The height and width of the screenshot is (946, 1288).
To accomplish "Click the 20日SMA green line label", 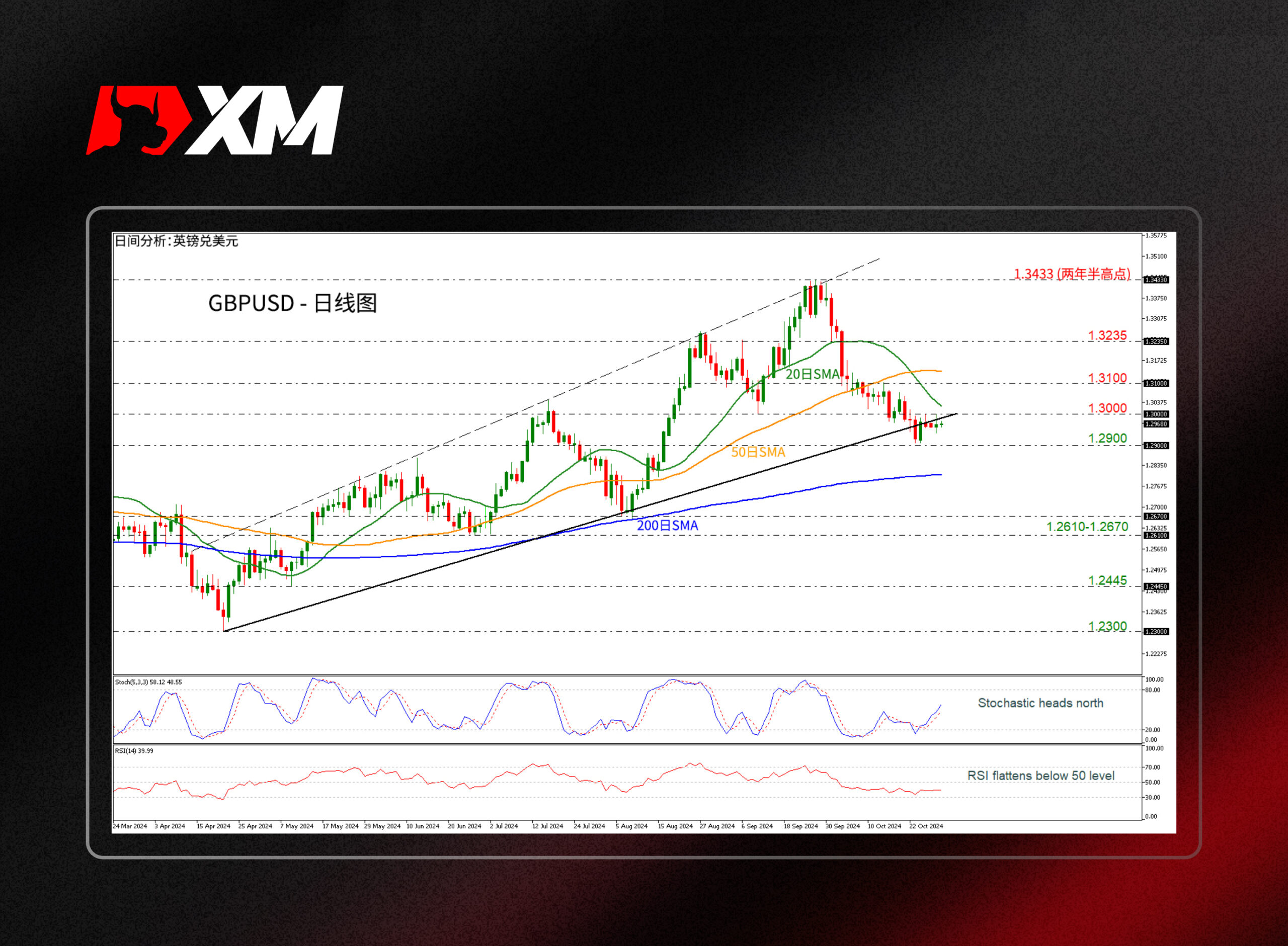I will [812, 374].
